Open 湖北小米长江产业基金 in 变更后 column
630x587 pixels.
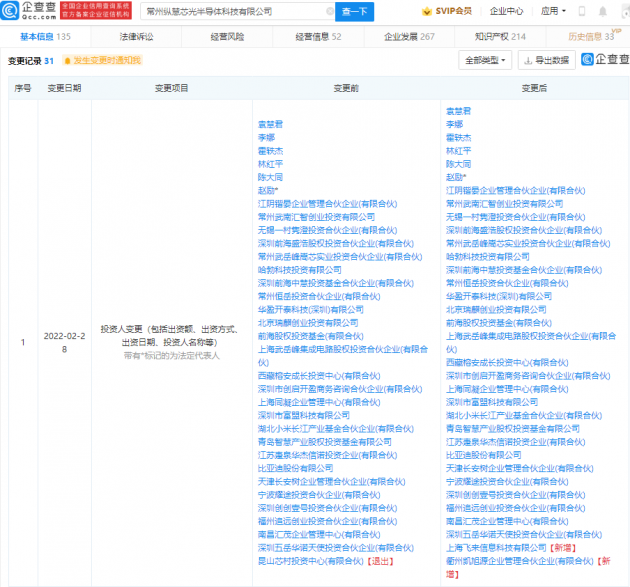pyautogui.click(x=524, y=415)
